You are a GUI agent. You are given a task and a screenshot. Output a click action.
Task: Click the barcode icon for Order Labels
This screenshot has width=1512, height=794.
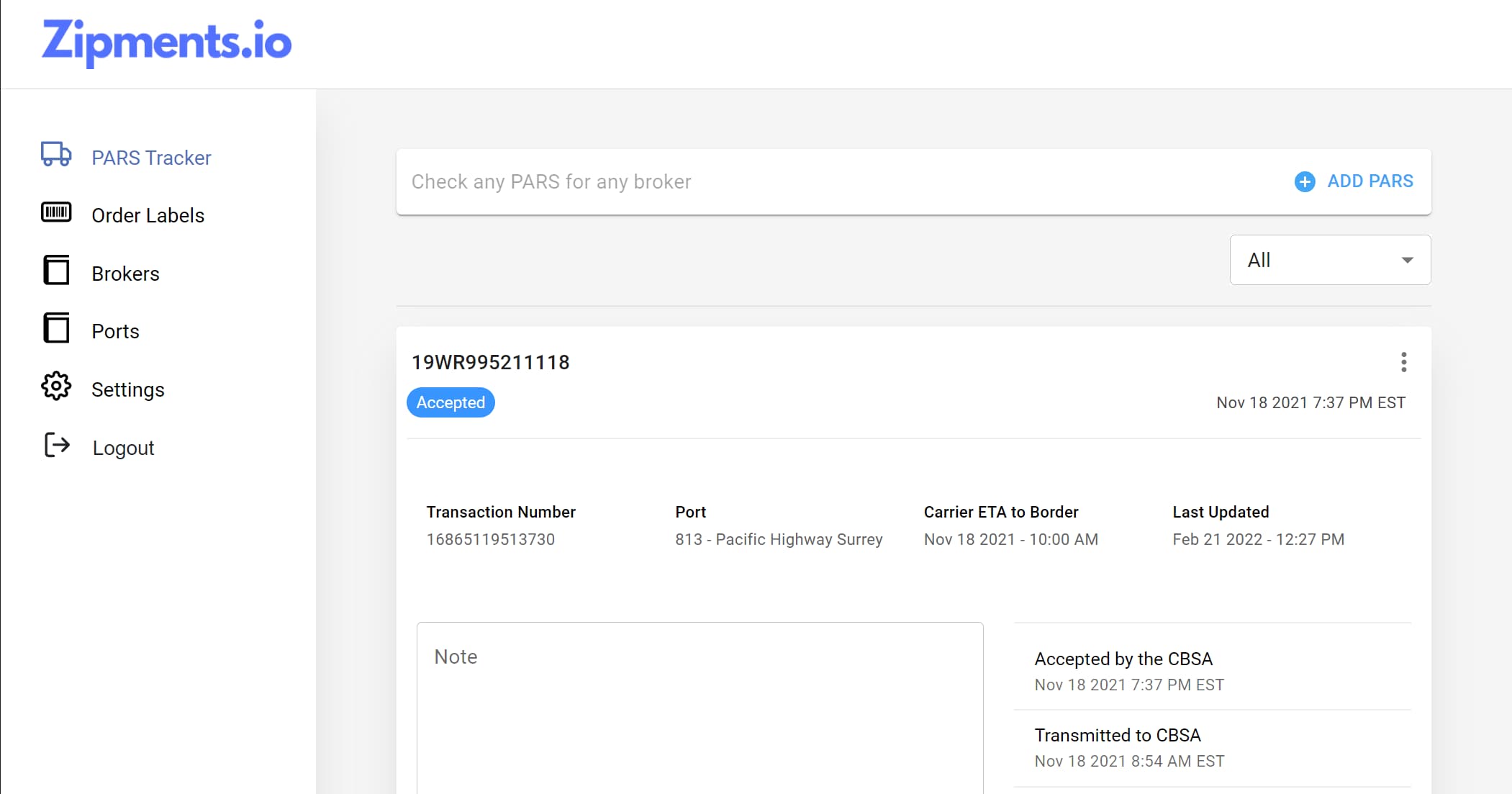(x=56, y=212)
